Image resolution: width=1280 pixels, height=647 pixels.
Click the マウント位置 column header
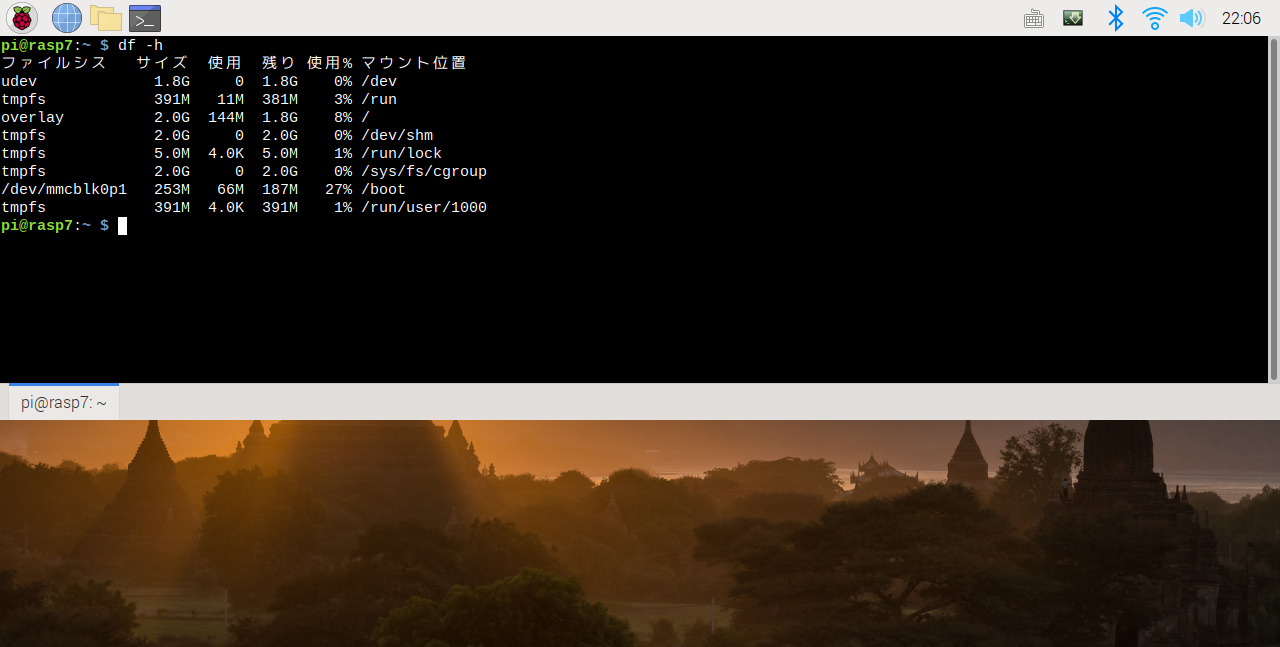click(x=414, y=63)
